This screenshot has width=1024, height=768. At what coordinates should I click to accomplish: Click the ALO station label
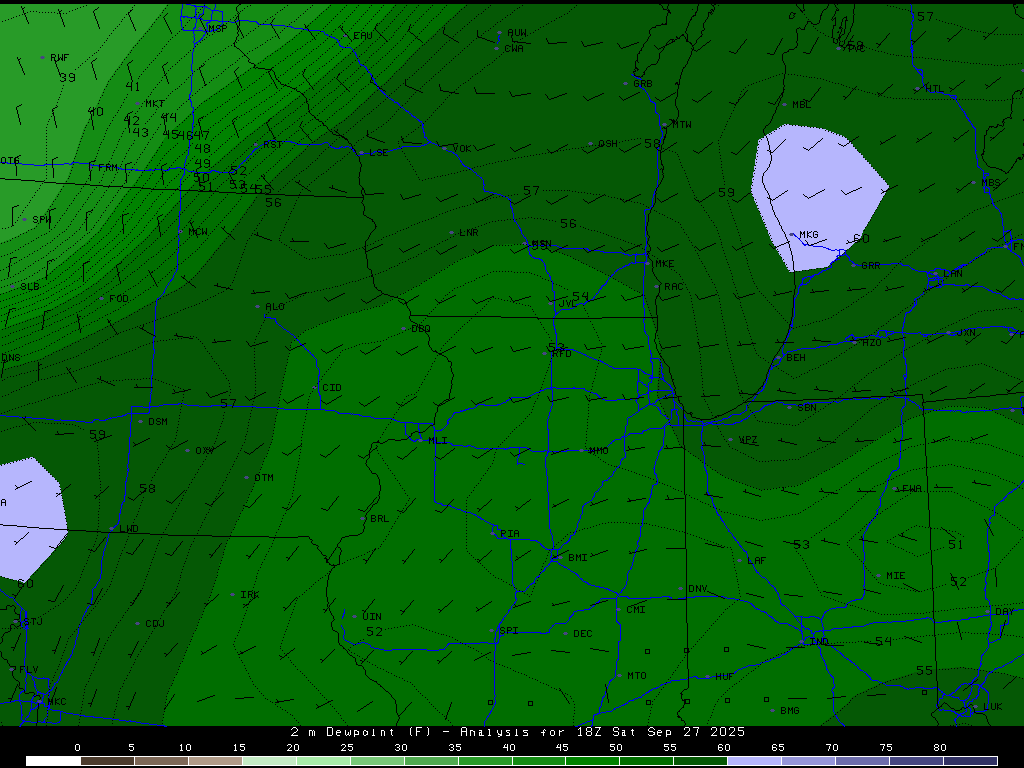[275, 307]
